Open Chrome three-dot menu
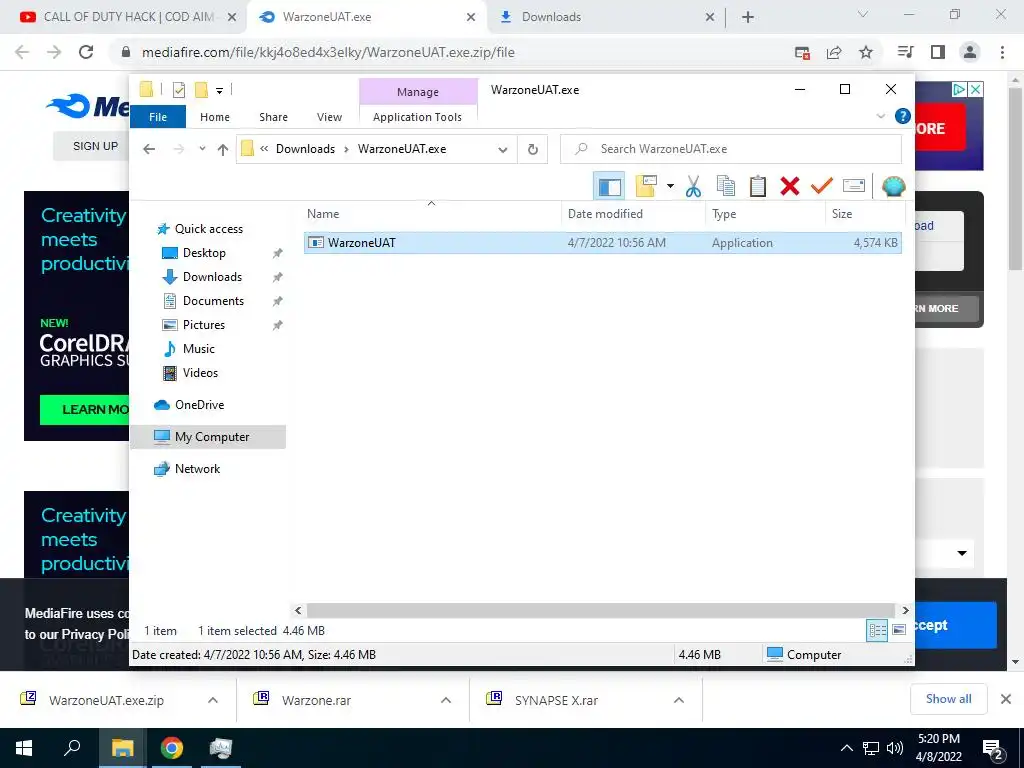The image size is (1024, 768). click(x=1002, y=52)
